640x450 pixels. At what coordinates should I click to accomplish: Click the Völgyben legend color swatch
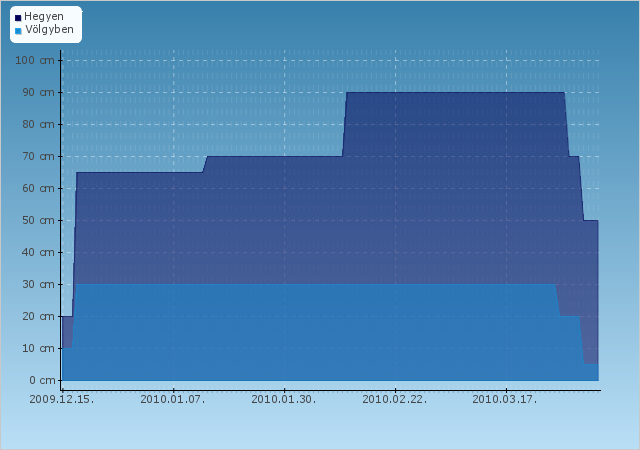pyautogui.click(x=18, y=31)
